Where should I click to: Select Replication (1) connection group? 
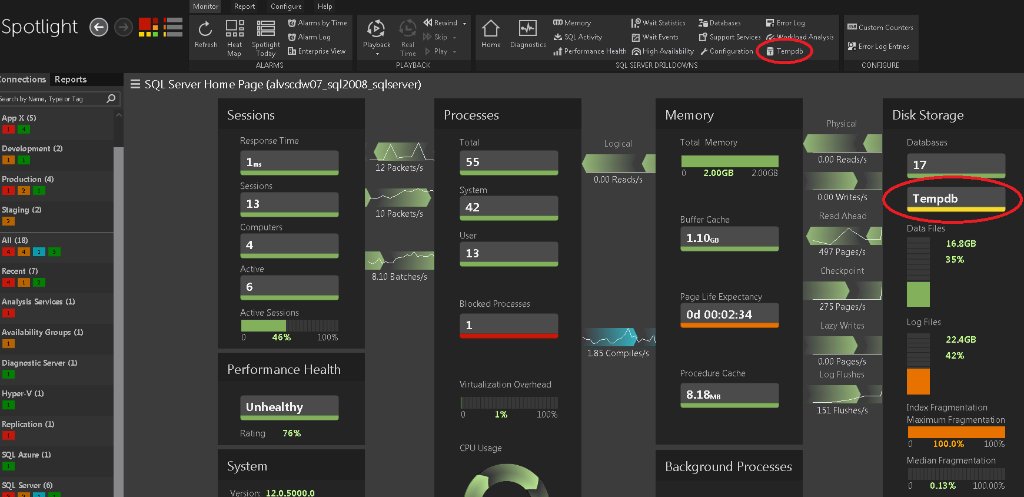[x=28, y=425]
